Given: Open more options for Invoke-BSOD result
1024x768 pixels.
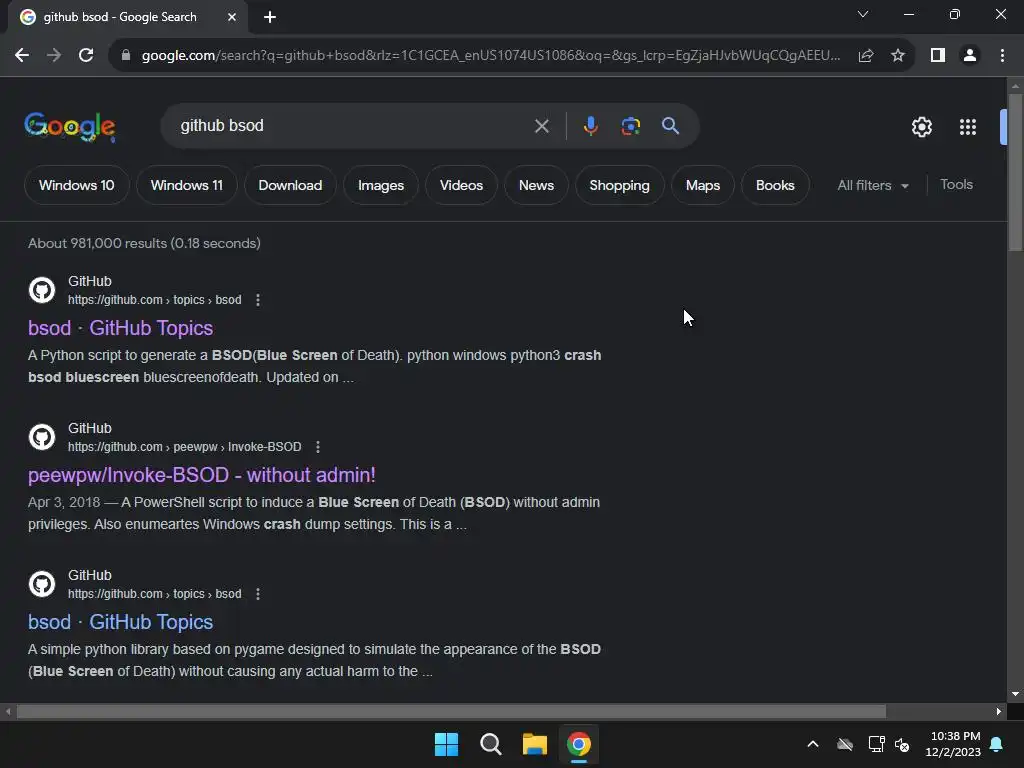Looking at the screenshot, I should pyautogui.click(x=318, y=447).
